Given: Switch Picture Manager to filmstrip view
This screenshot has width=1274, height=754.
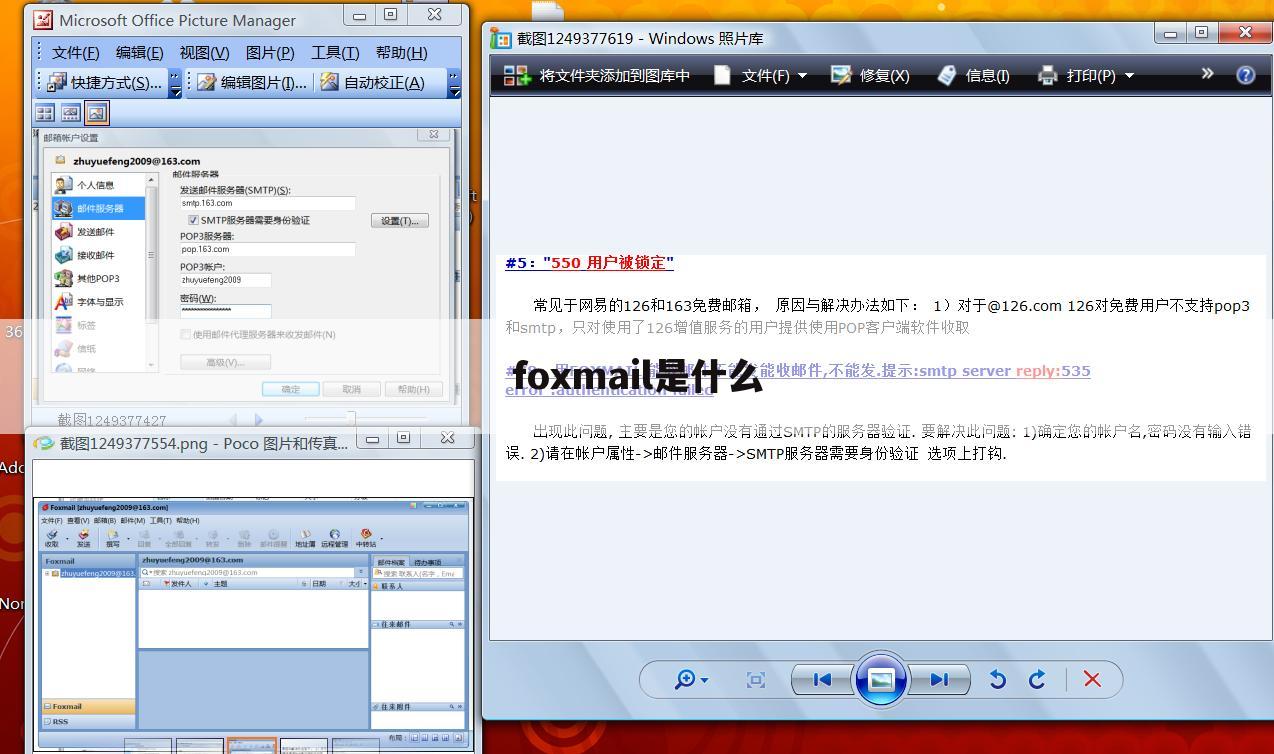Looking at the screenshot, I should coord(70,113).
